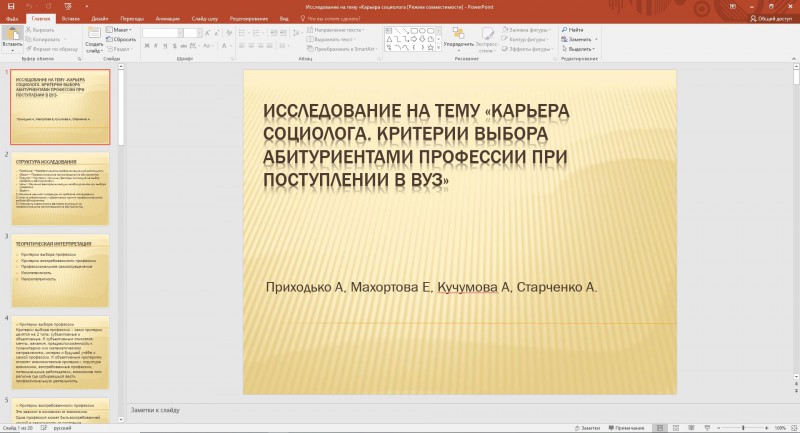Justify text in paragraph group
Image resolution: width=800 pixels, height=433 pixels.
click(x=271, y=46)
